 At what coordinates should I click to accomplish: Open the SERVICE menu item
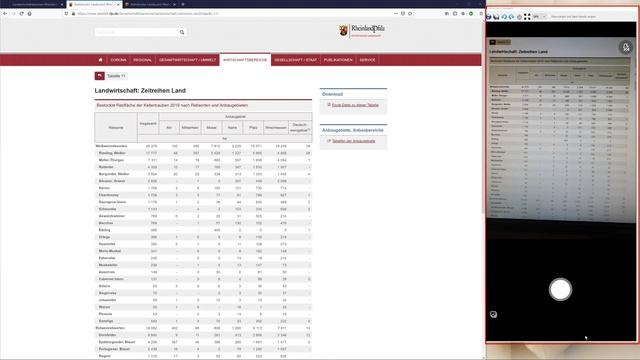367,60
